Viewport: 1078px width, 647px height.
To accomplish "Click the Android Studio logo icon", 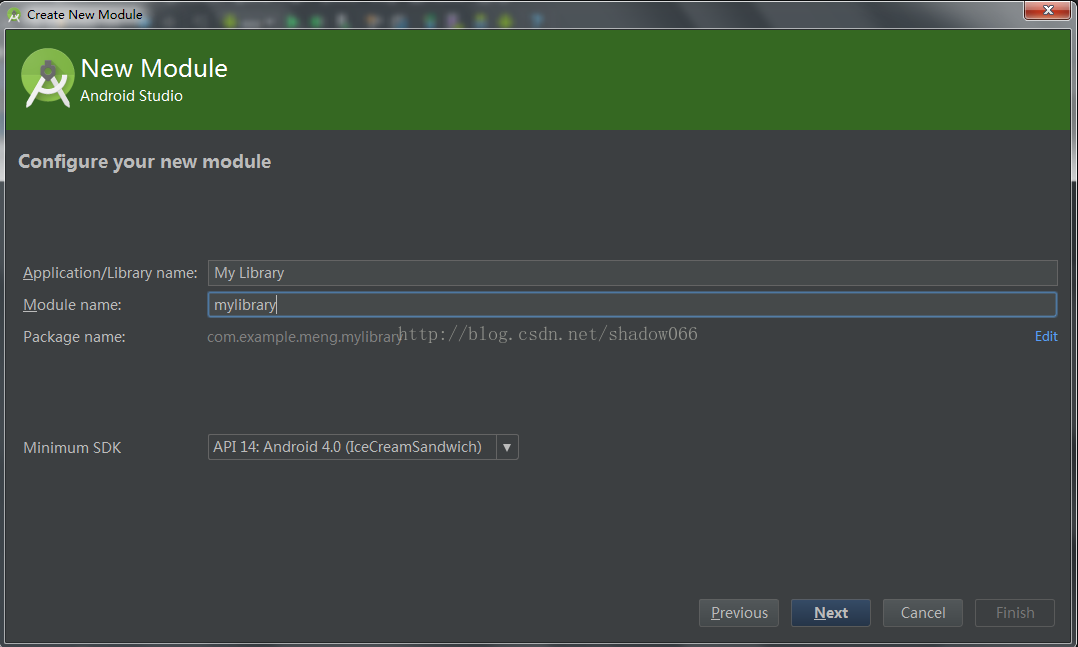I will pyautogui.click(x=47, y=78).
